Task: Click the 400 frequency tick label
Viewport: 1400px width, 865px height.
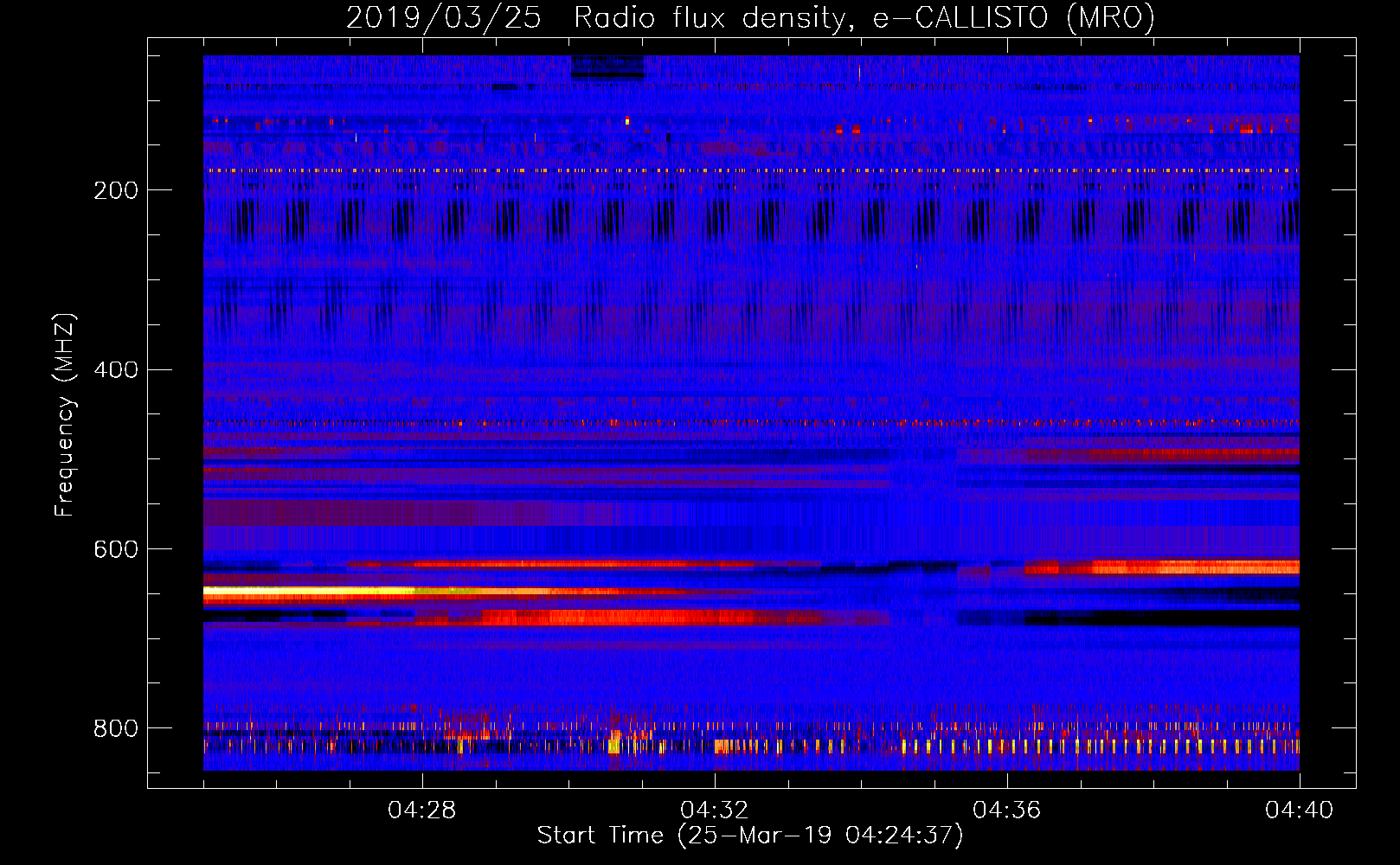Action: [x=116, y=370]
